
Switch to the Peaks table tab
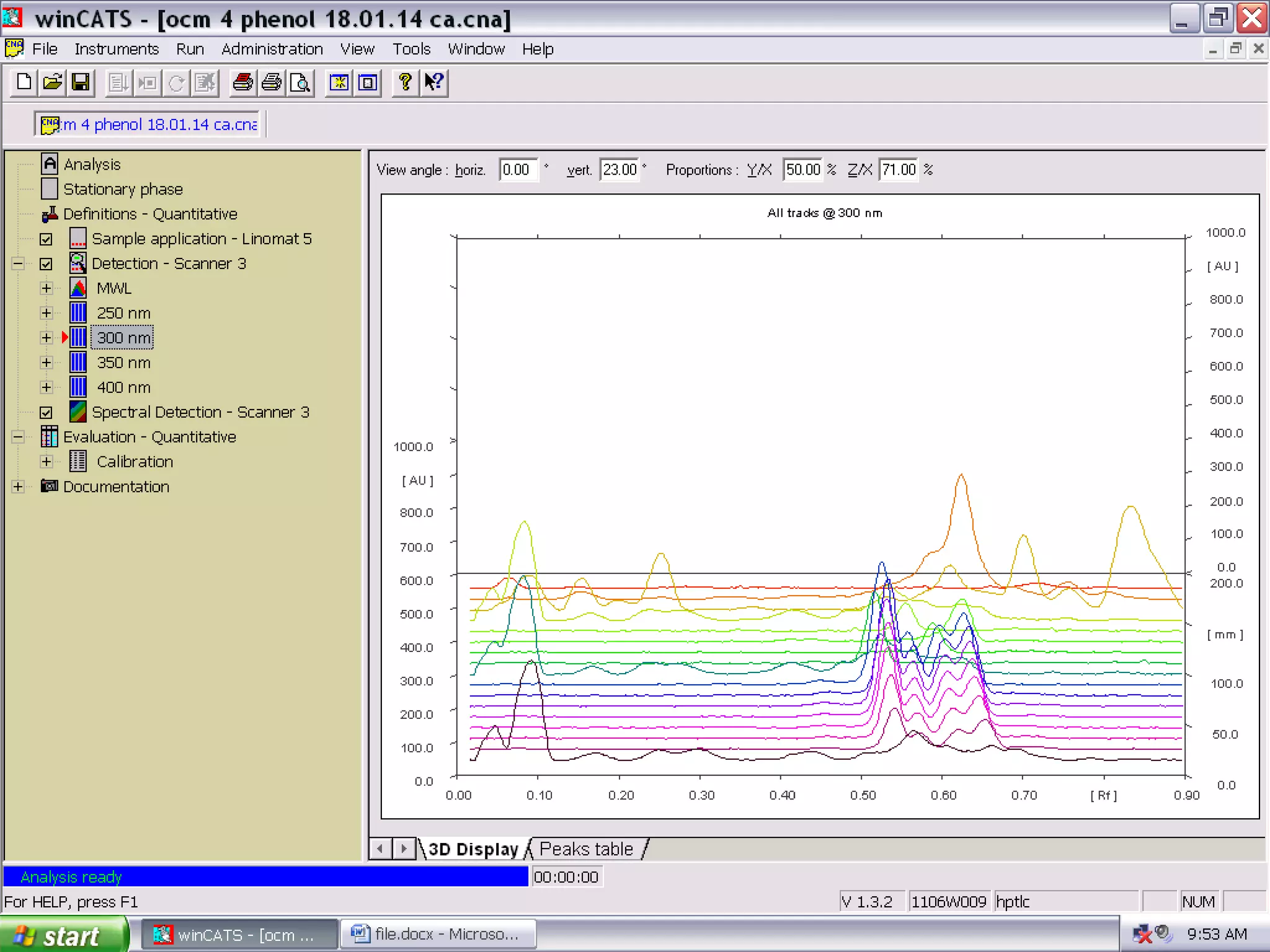click(x=586, y=848)
